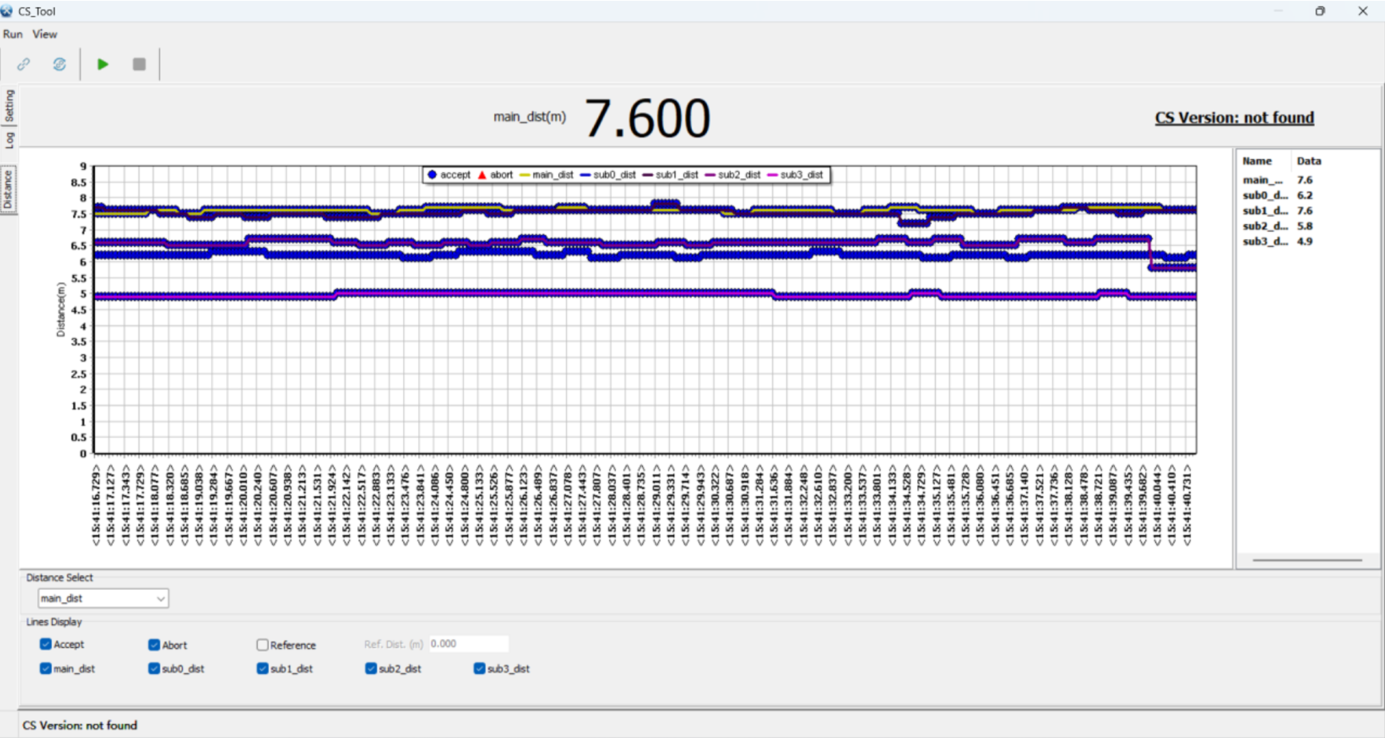Toggle the sub2_dist line checkbox

[x=371, y=669]
